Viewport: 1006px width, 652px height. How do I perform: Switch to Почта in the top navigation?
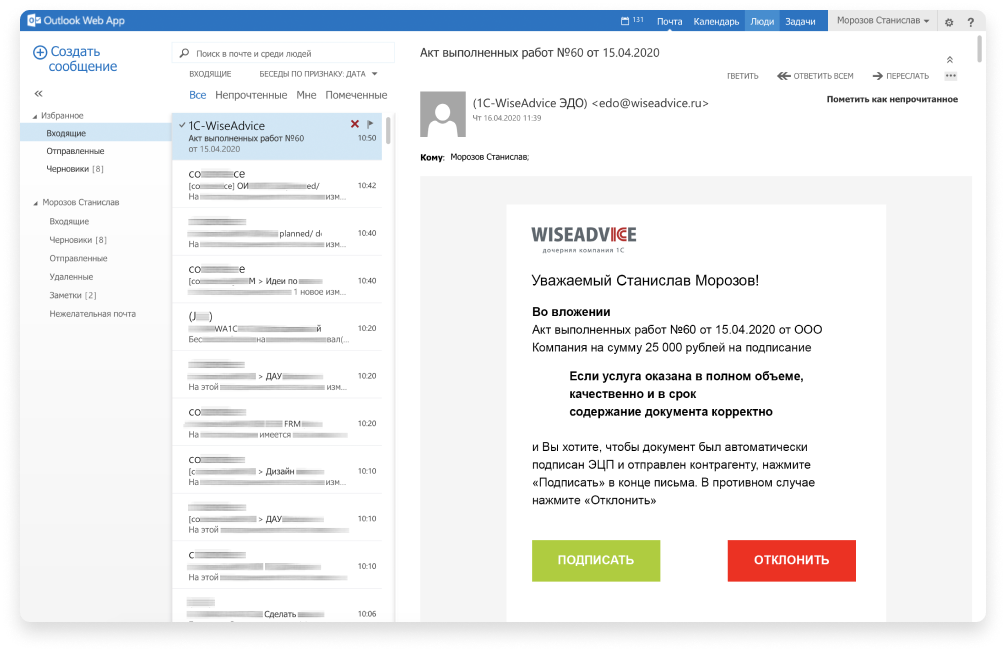[669, 21]
